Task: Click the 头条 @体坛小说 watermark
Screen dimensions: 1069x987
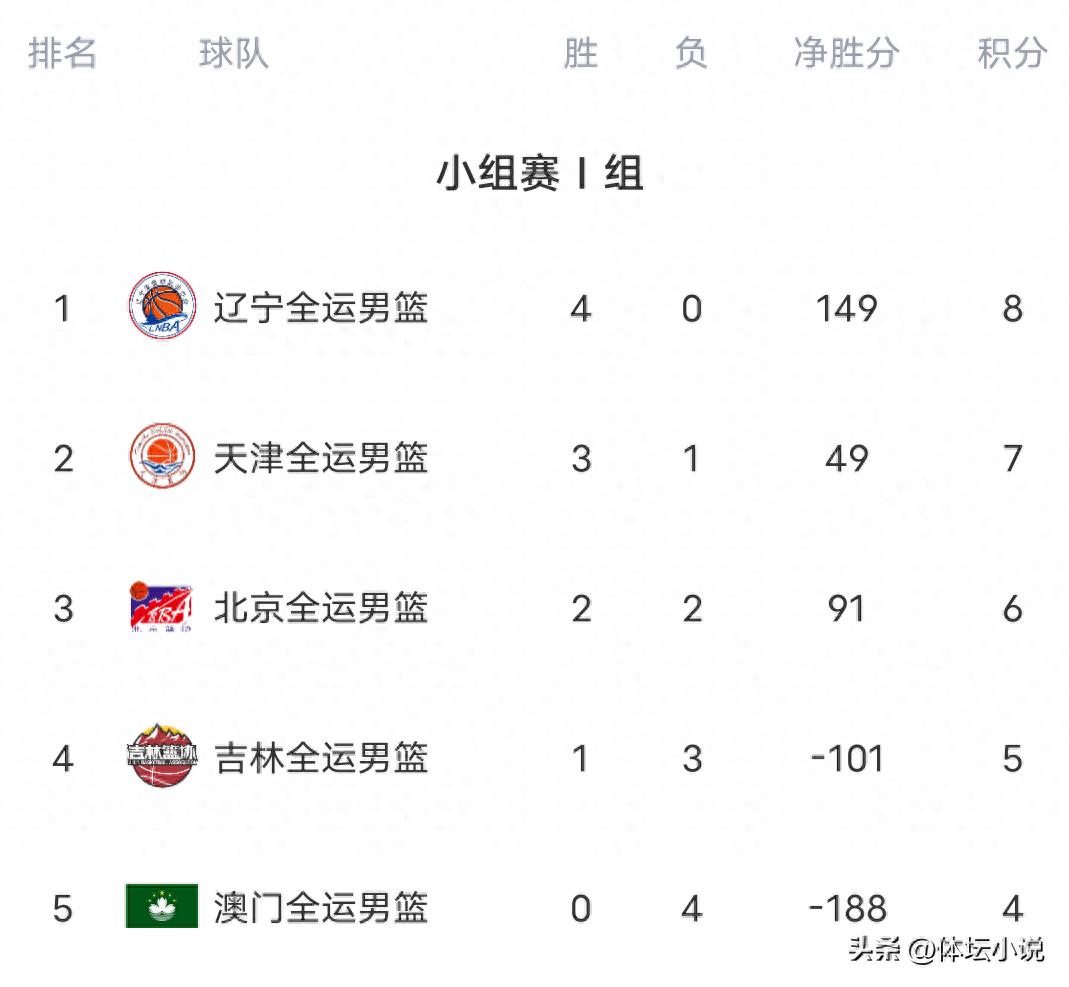Action: (946, 948)
